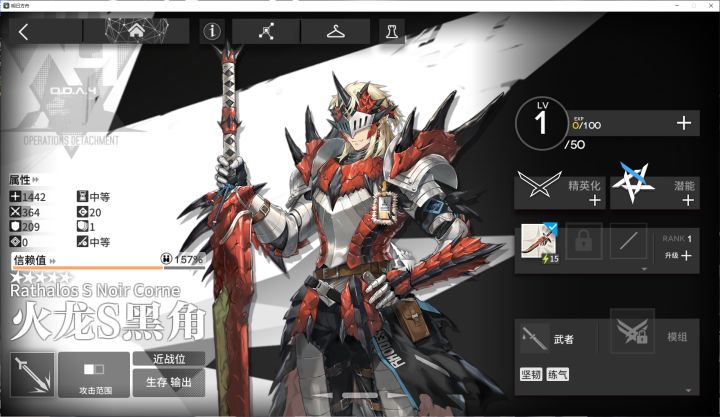Image resolution: width=720 pixels, height=417 pixels.
Task: Click the 近战位 melee position tag
Action: click(169, 359)
